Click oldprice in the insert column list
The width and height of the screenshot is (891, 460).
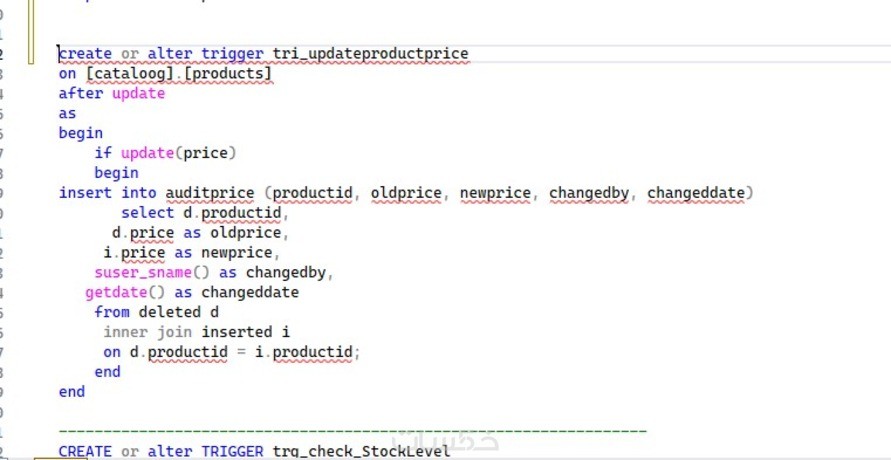click(406, 192)
